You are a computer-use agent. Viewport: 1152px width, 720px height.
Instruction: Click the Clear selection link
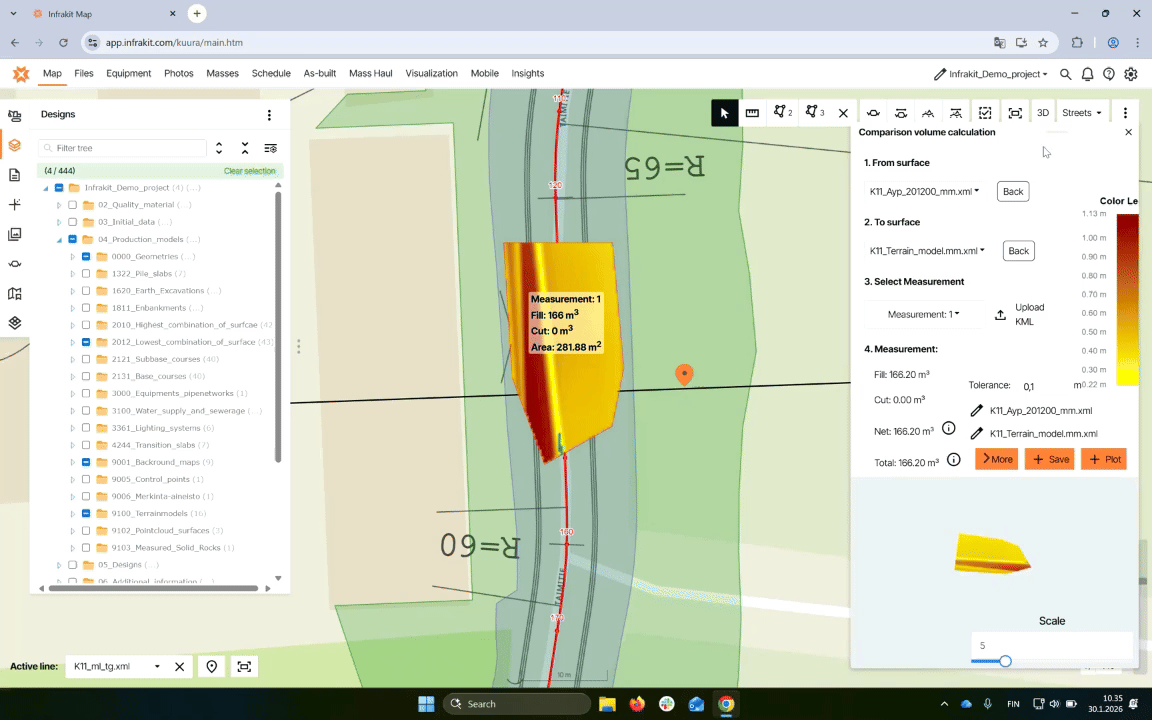click(x=249, y=171)
